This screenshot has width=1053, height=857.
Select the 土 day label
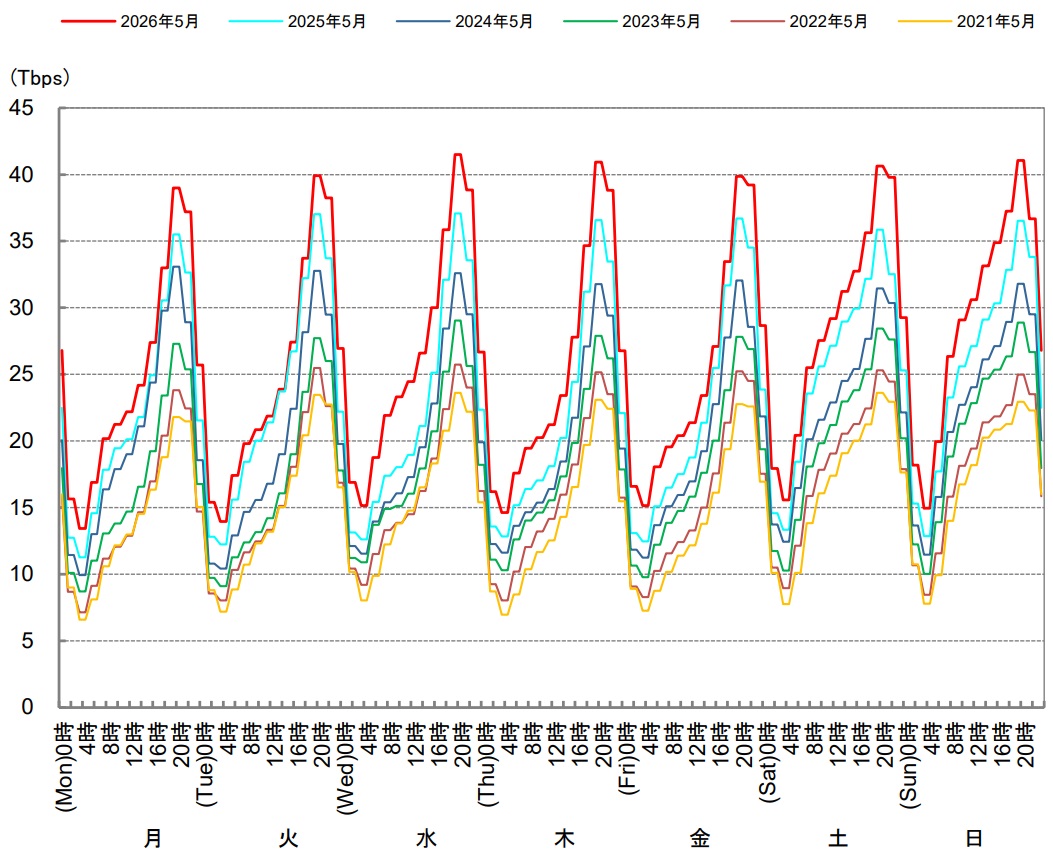coord(837,838)
